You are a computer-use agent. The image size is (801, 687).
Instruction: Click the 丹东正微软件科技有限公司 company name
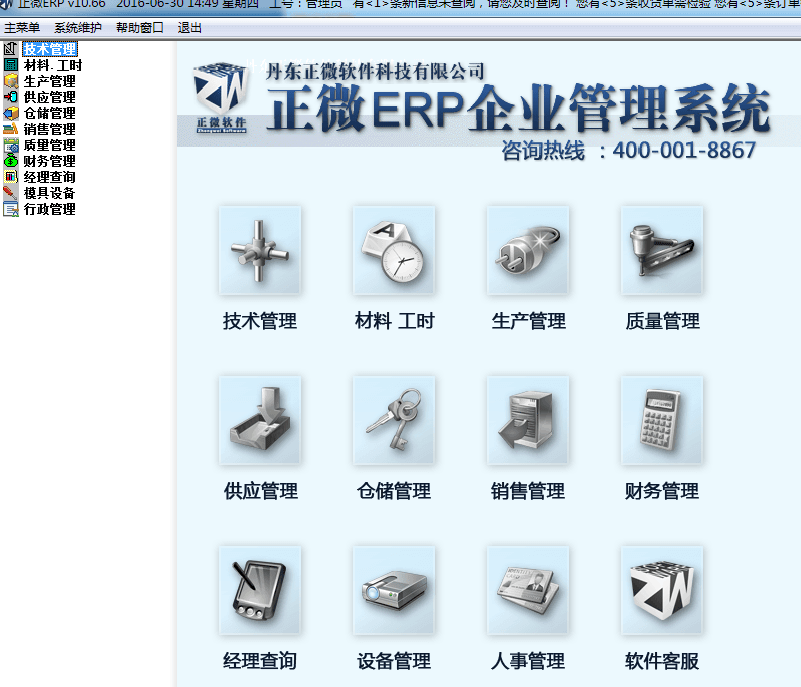[375, 72]
